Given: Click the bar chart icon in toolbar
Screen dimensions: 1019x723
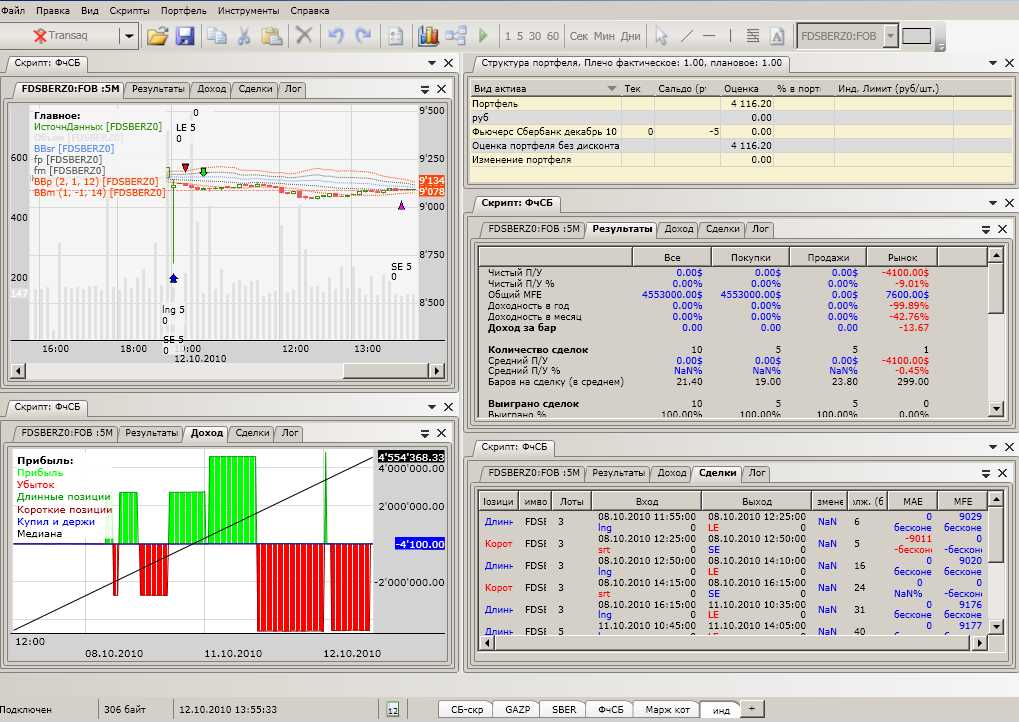Looking at the screenshot, I should click(x=429, y=36).
